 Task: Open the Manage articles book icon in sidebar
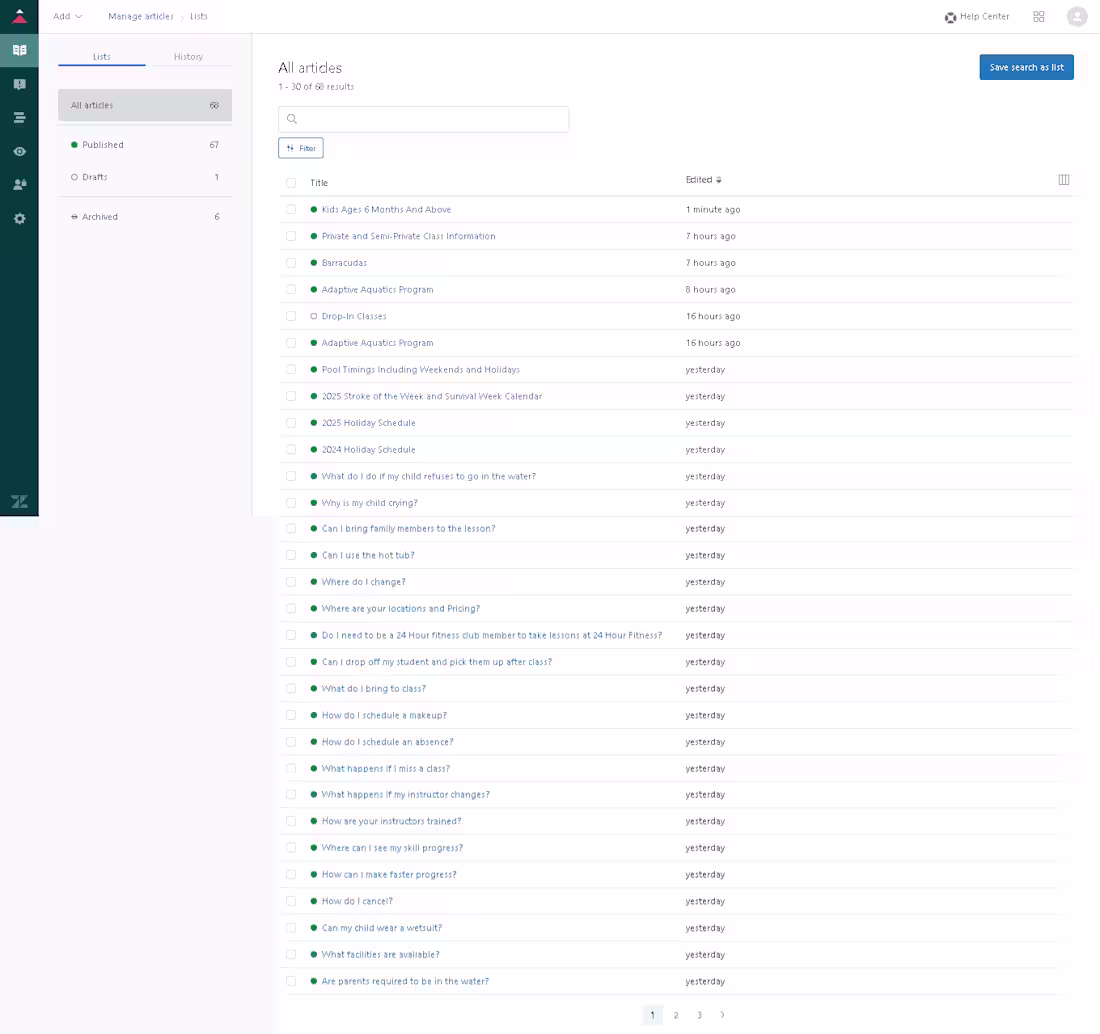coord(19,49)
